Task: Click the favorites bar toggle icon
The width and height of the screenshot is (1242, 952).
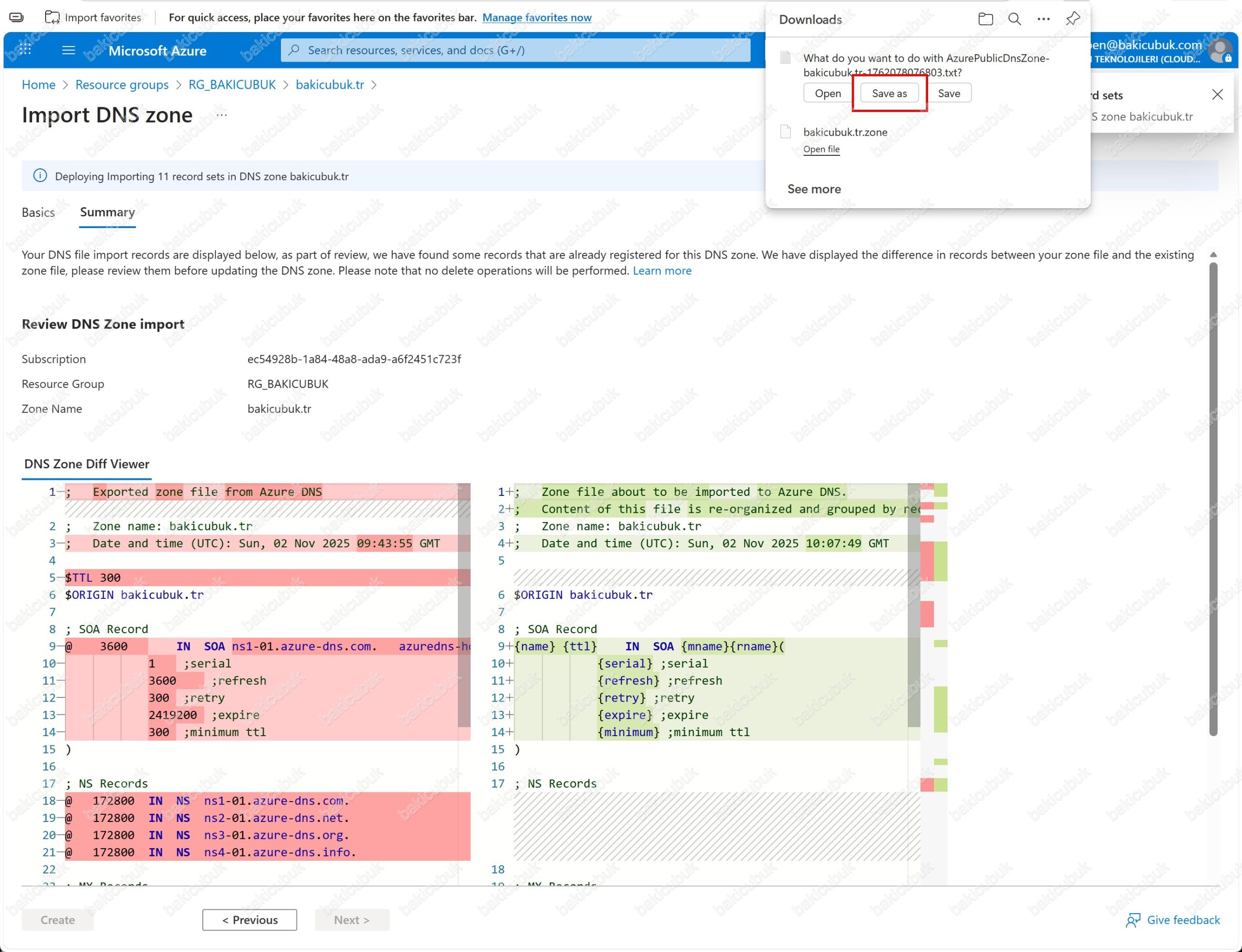Action: (x=16, y=17)
